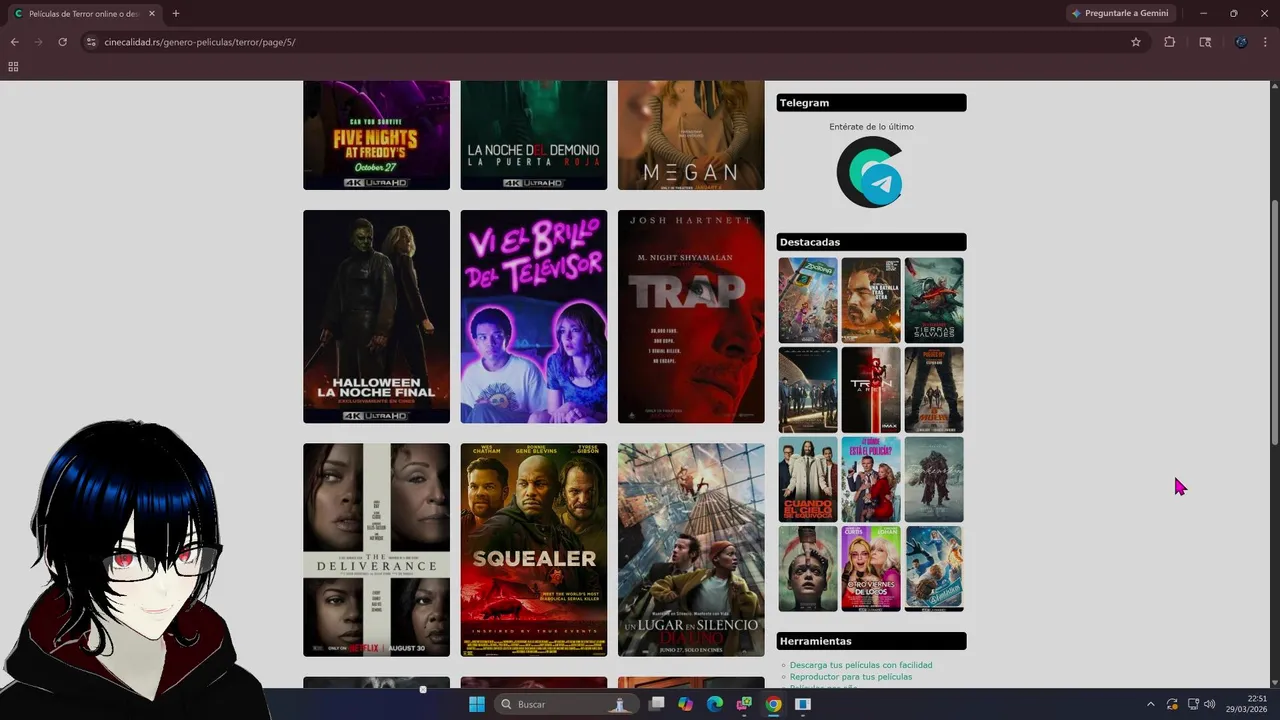Open Microsoft Edge from the taskbar
The width and height of the screenshot is (1280, 720).
pyautogui.click(x=715, y=704)
